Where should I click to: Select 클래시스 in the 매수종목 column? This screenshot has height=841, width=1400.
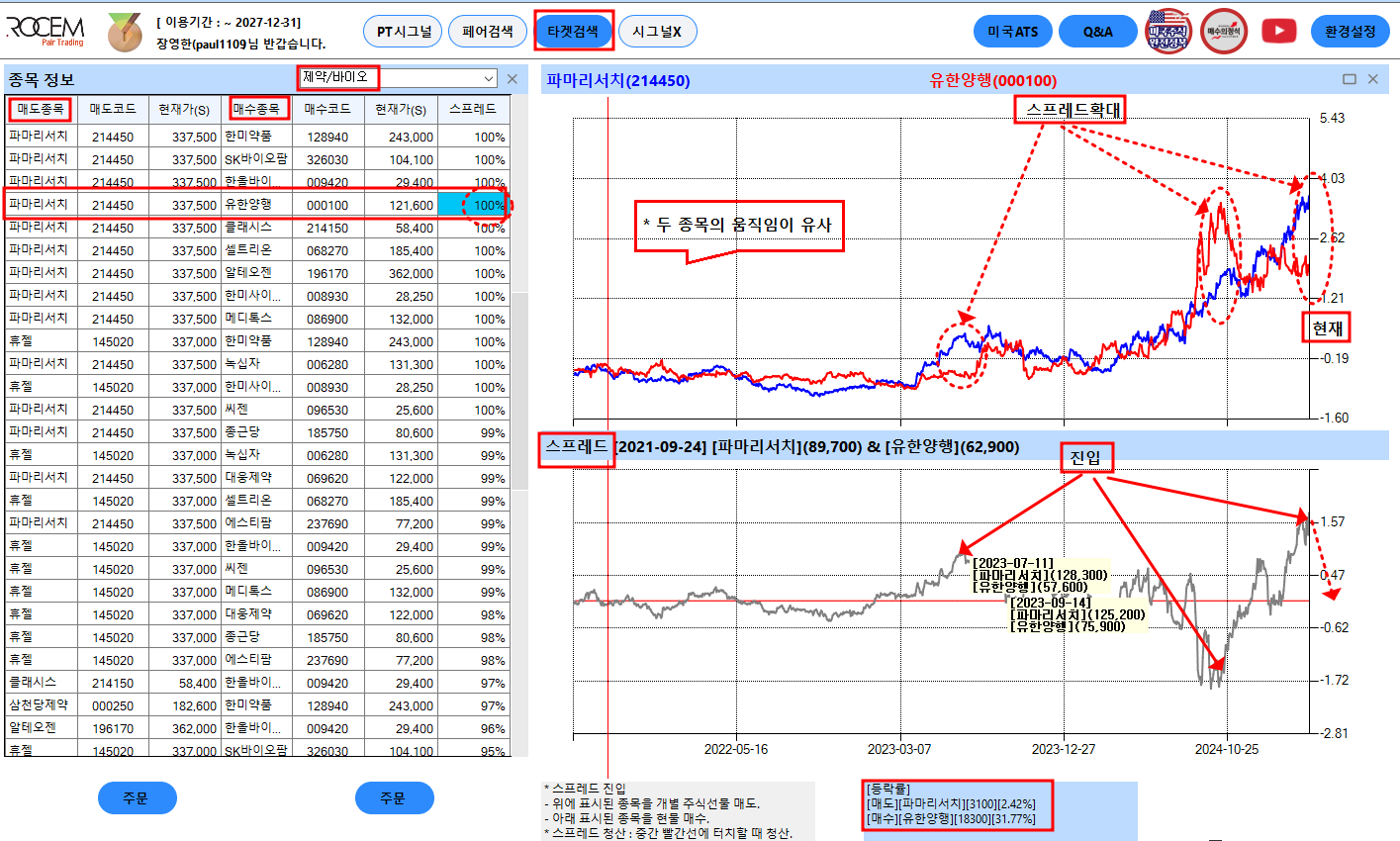pos(256,228)
